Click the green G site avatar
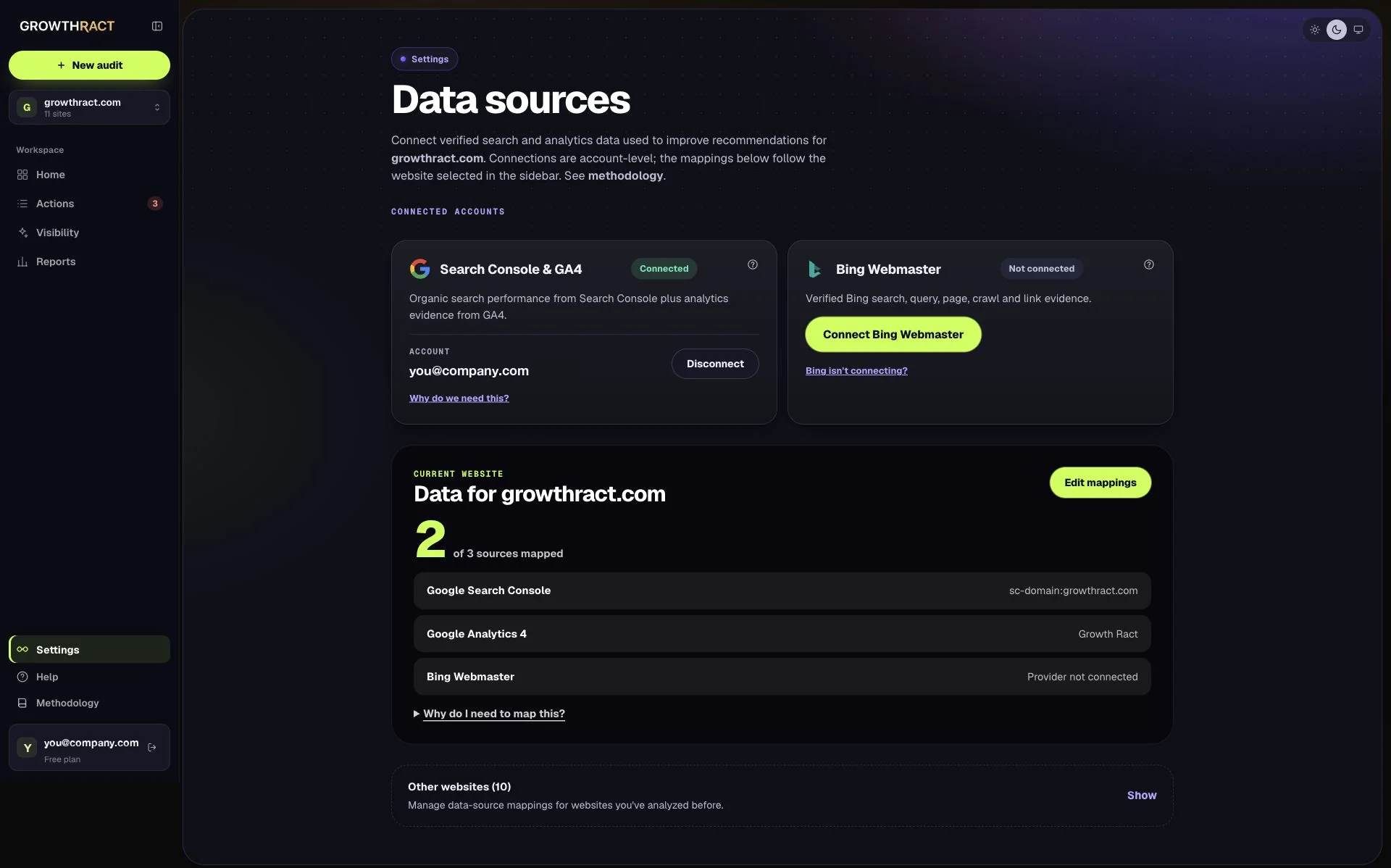The image size is (1391, 868). [27, 107]
